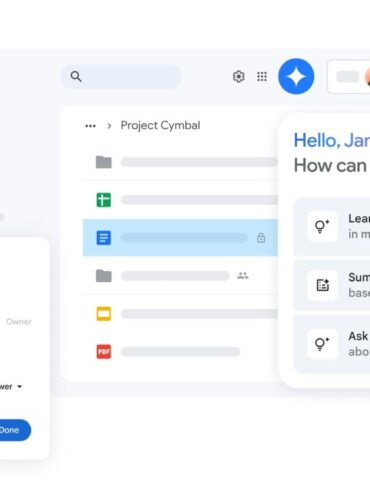Image resolution: width=370 pixels, height=490 pixels.
Task: Choose the Summarize suggestion card
Action: pyautogui.click(x=332, y=285)
